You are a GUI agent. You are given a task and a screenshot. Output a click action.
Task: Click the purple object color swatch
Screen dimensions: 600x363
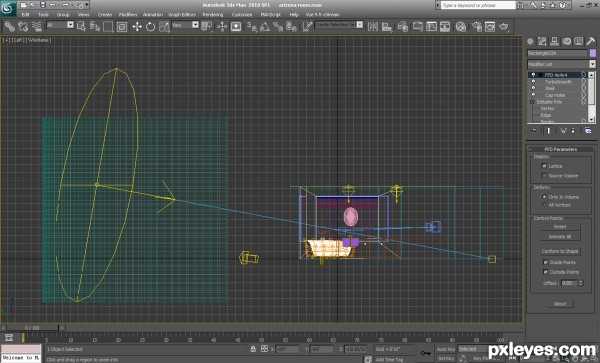click(593, 53)
